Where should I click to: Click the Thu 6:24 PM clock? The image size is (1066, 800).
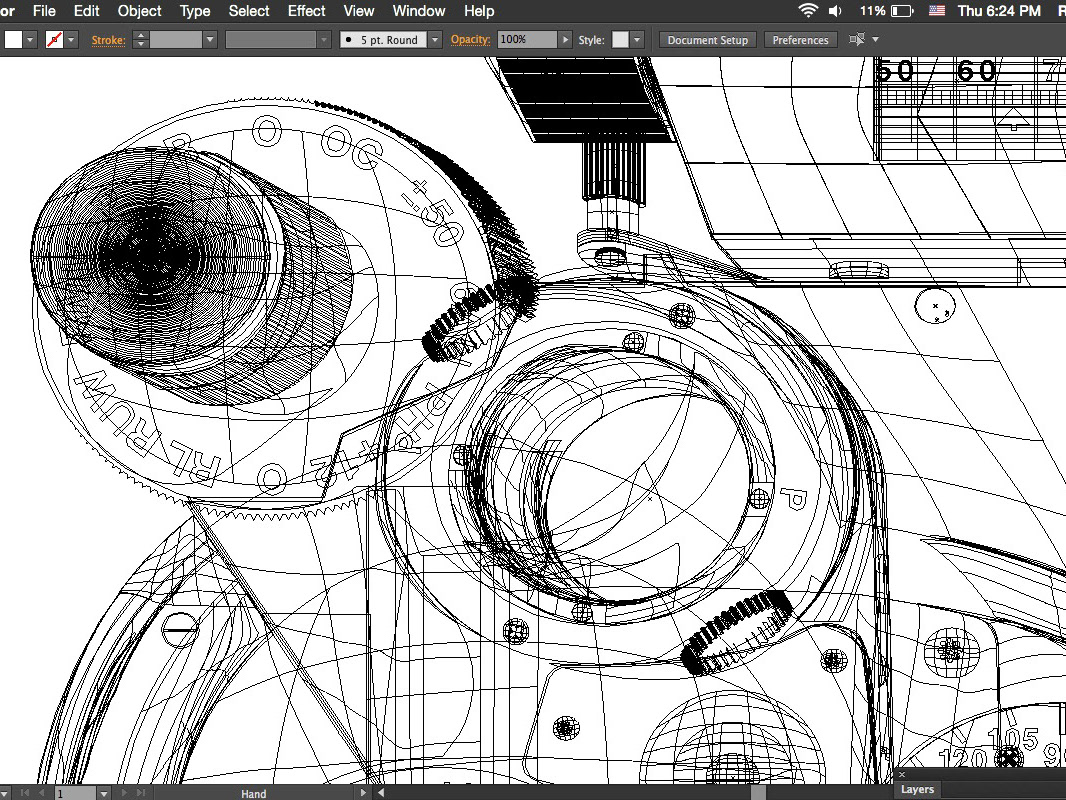[999, 11]
